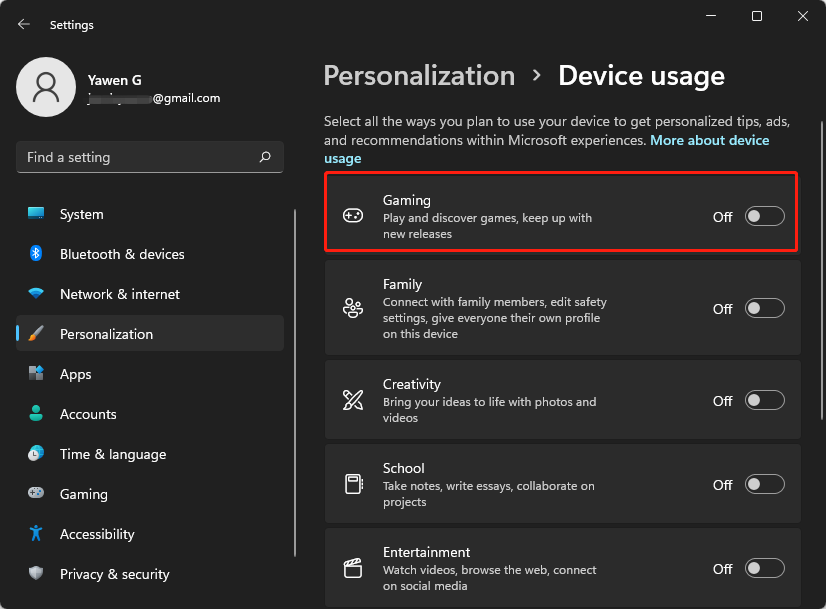Enable the Family device usage toggle
This screenshot has width=826, height=609.
coord(764,308)
